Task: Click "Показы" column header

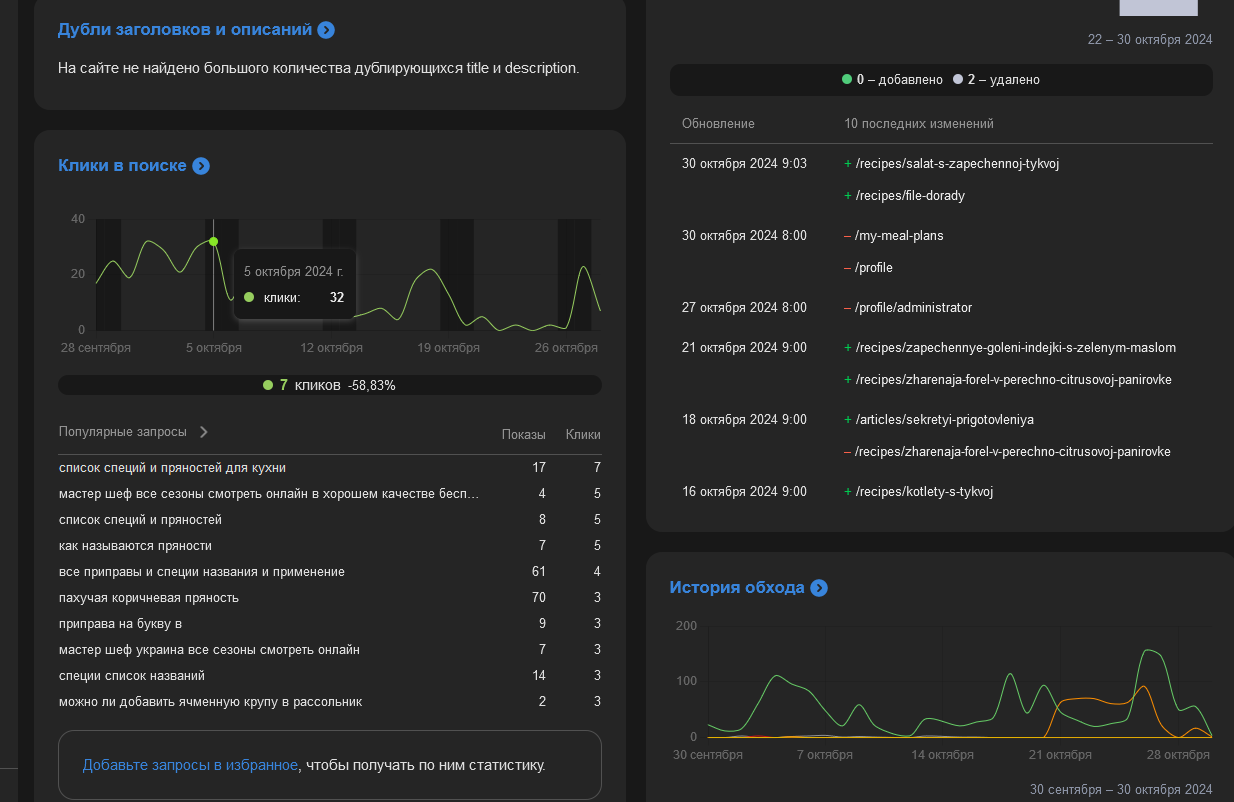Action: [x=523, y=435]
